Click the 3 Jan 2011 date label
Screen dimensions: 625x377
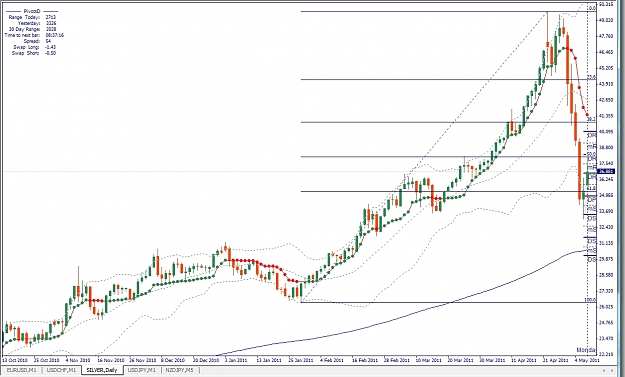(236, 360)
